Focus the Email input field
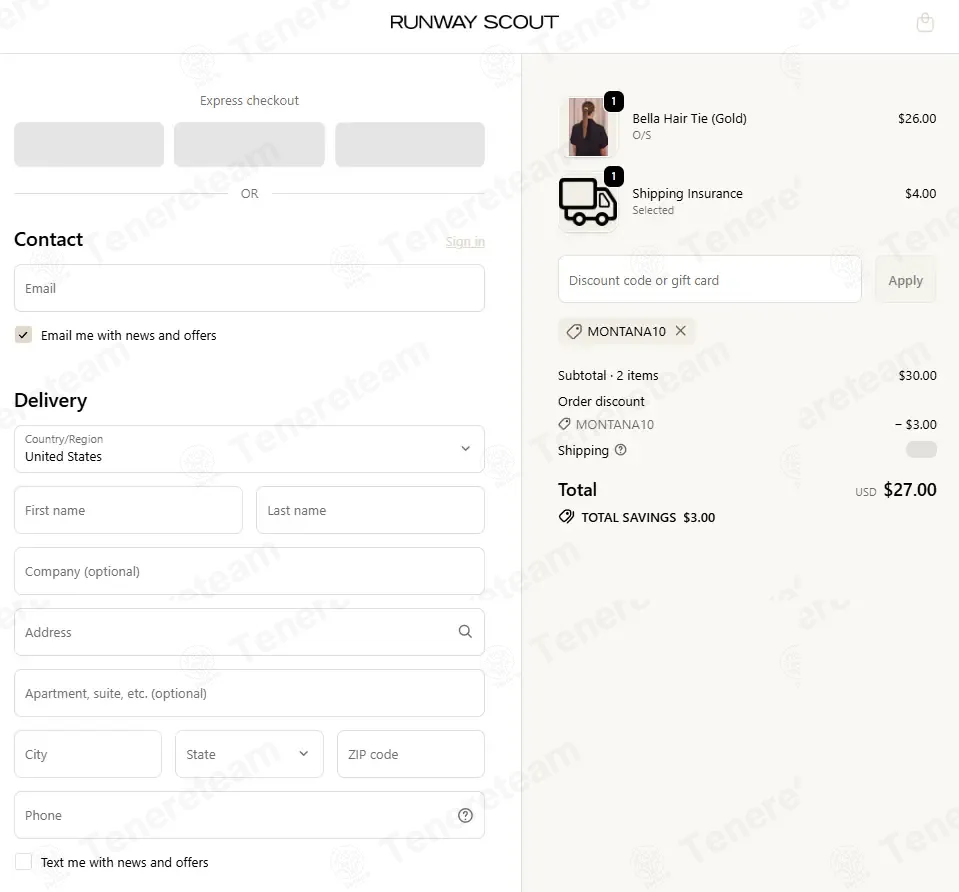This screenshot has height=892, width=959. pyautogui.click(x=249, y=288)
